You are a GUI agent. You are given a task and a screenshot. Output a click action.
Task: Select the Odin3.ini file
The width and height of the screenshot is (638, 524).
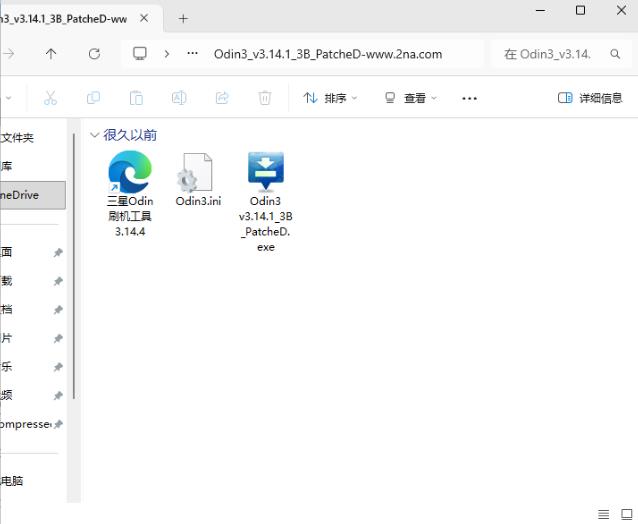click(x=198, y=179)
